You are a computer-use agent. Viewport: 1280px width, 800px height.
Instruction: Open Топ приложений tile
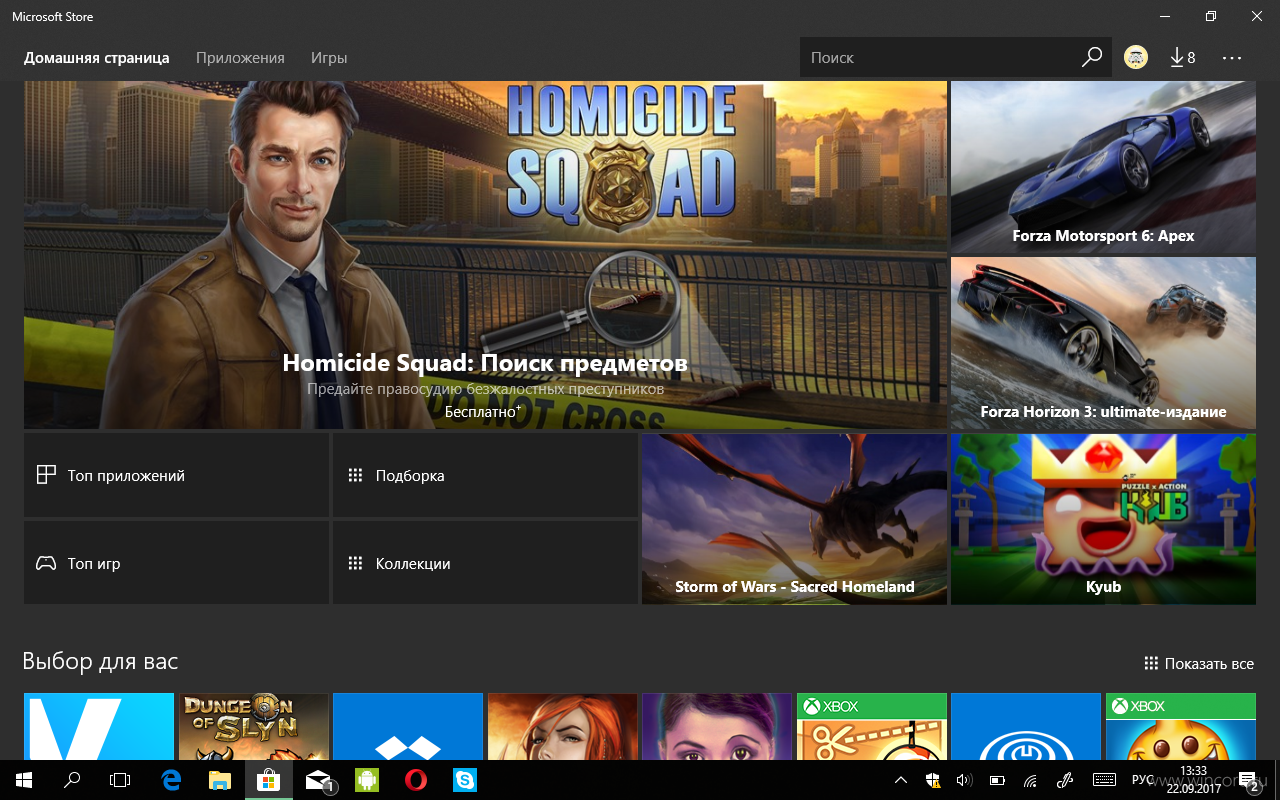point(176,475)
